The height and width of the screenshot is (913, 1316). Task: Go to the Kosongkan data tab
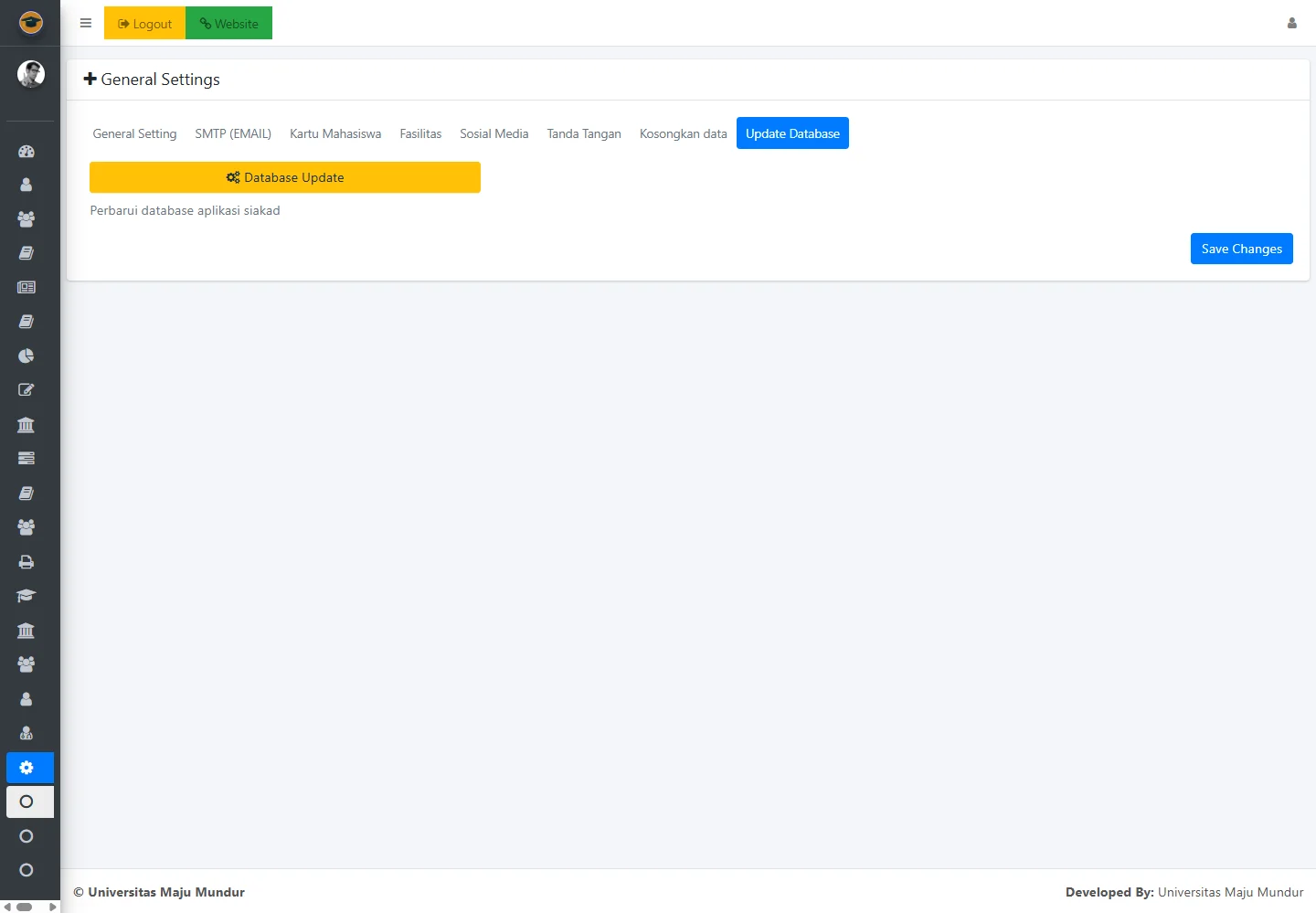pos(683,133)
